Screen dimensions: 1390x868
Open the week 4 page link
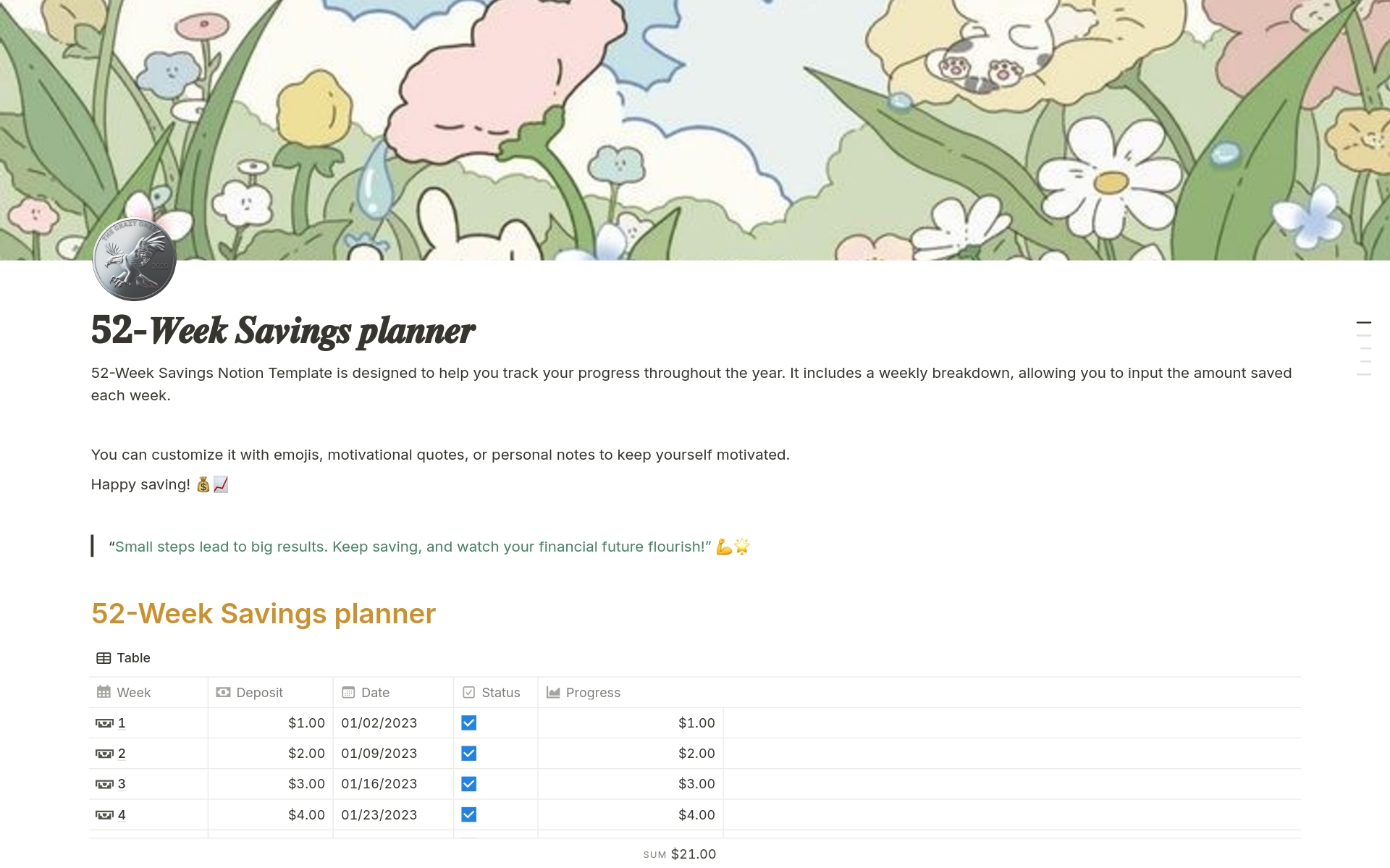tap(122, 815)
